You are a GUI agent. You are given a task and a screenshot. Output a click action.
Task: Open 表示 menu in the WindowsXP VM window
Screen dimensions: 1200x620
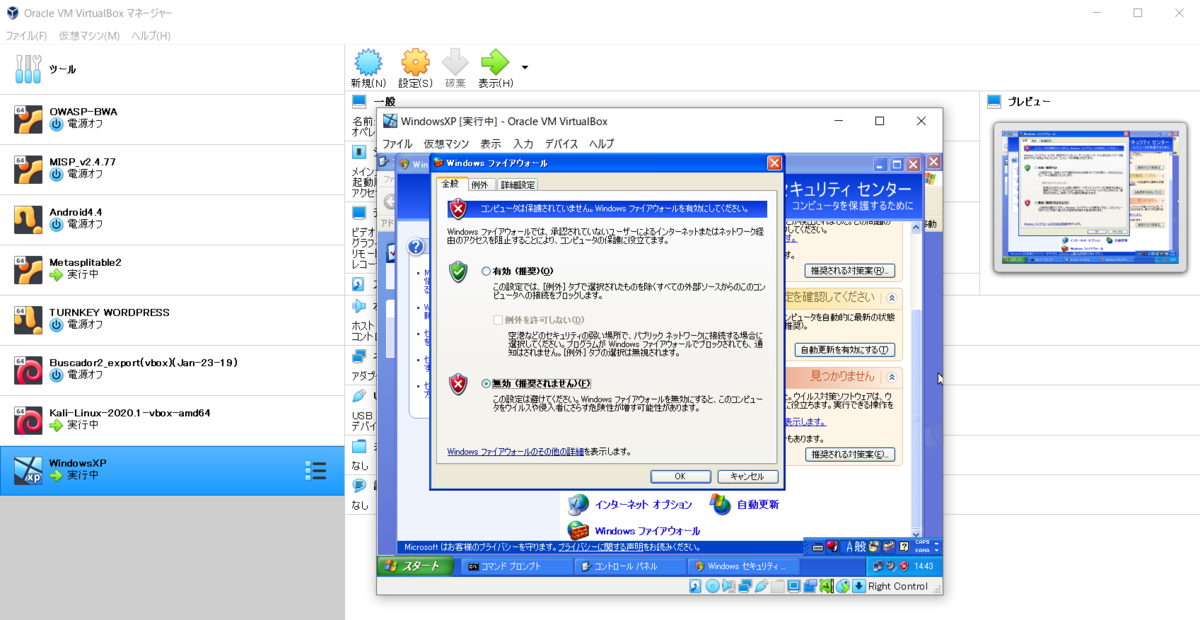tap(490, 144)
